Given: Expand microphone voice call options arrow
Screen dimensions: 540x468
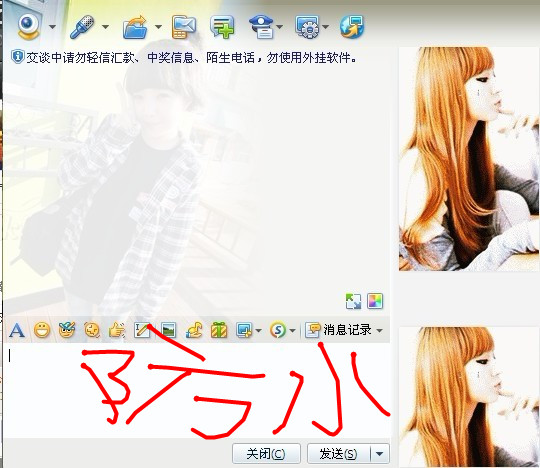Looking at the screenshot, I should point(105,27).
